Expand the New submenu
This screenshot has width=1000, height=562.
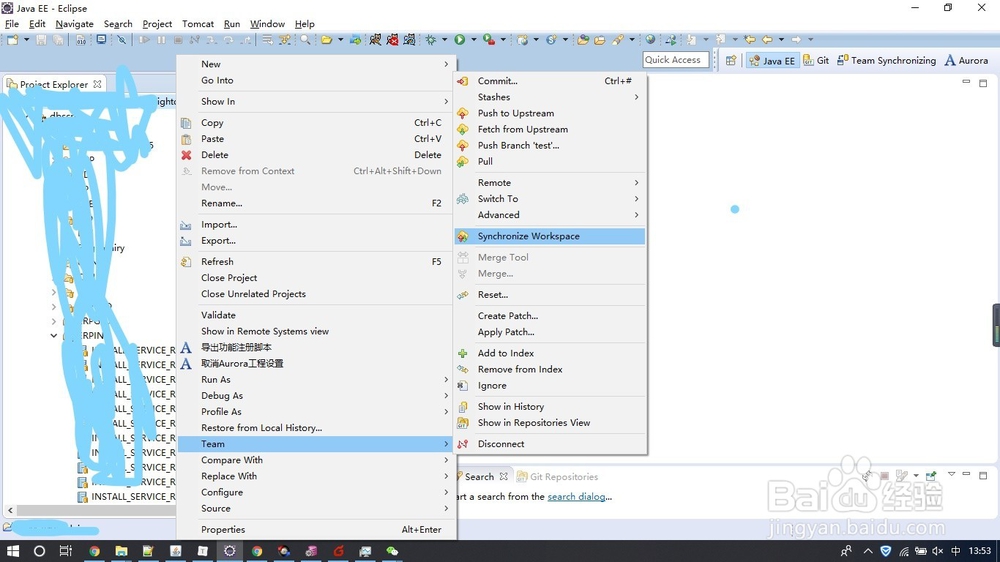pos(316,64)
